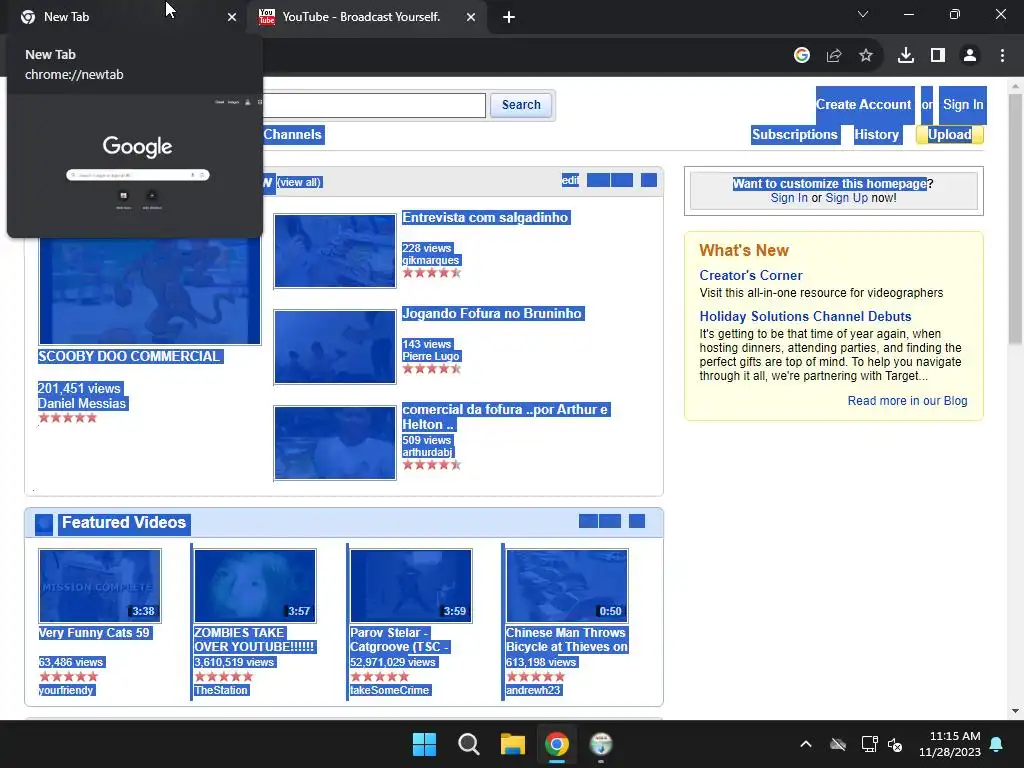Expand the tab search chevron

(x=863, y=14)
